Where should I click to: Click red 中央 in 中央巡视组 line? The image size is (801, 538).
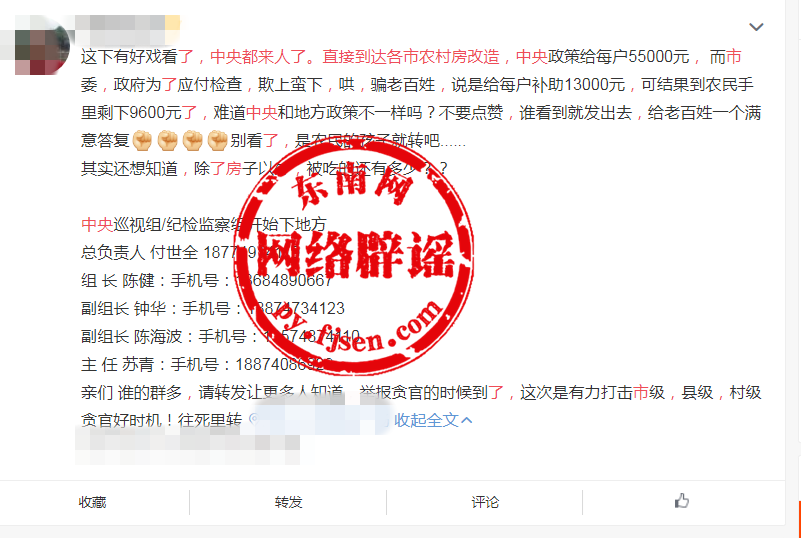pyautogui.click(x=97, y=224)
